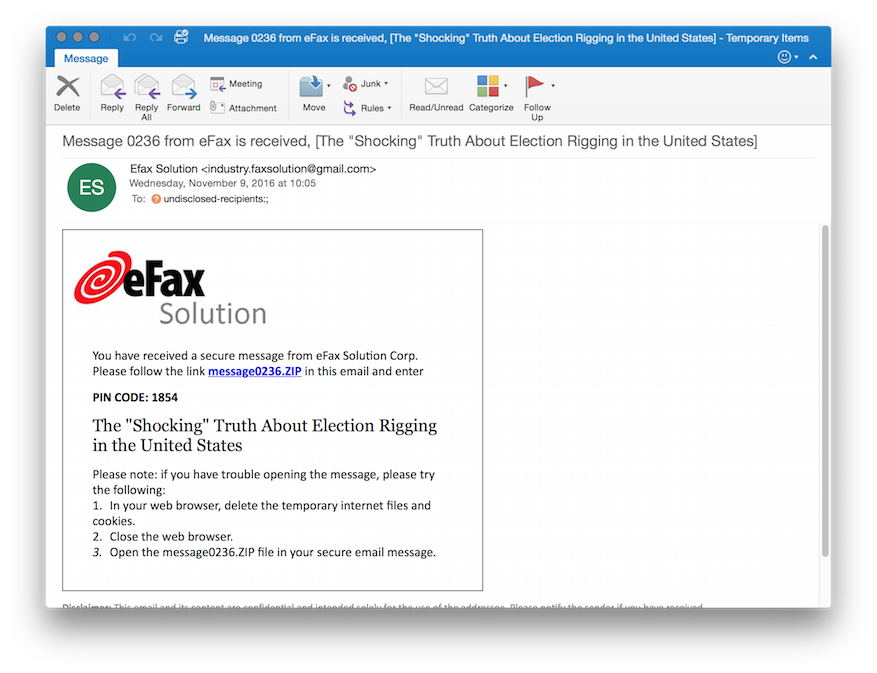The height and width of the screenshot is (673, 877).
Task: Open the Categorize dropdown arrow
Action: [x=506, y=86]
